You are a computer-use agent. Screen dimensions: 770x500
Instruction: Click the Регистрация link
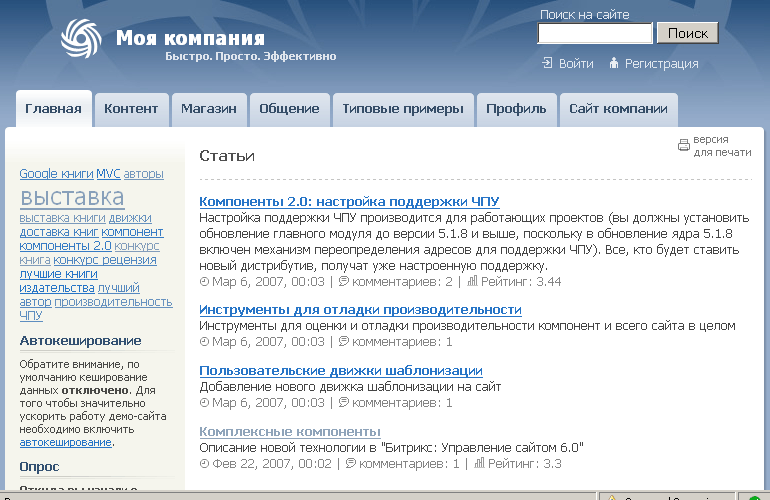[661, 64]
